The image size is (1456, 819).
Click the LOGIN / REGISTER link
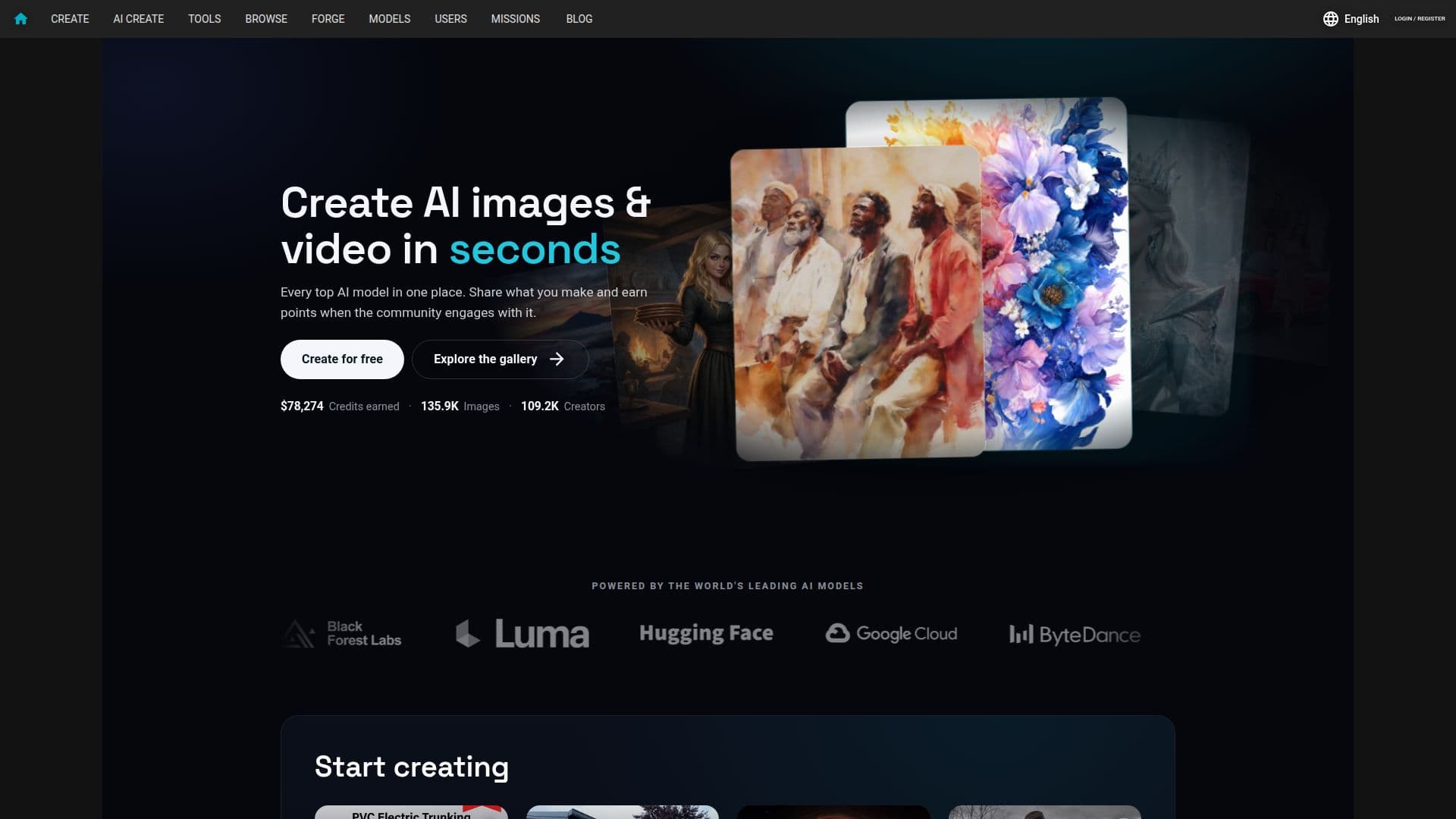tap(1420, 19)
